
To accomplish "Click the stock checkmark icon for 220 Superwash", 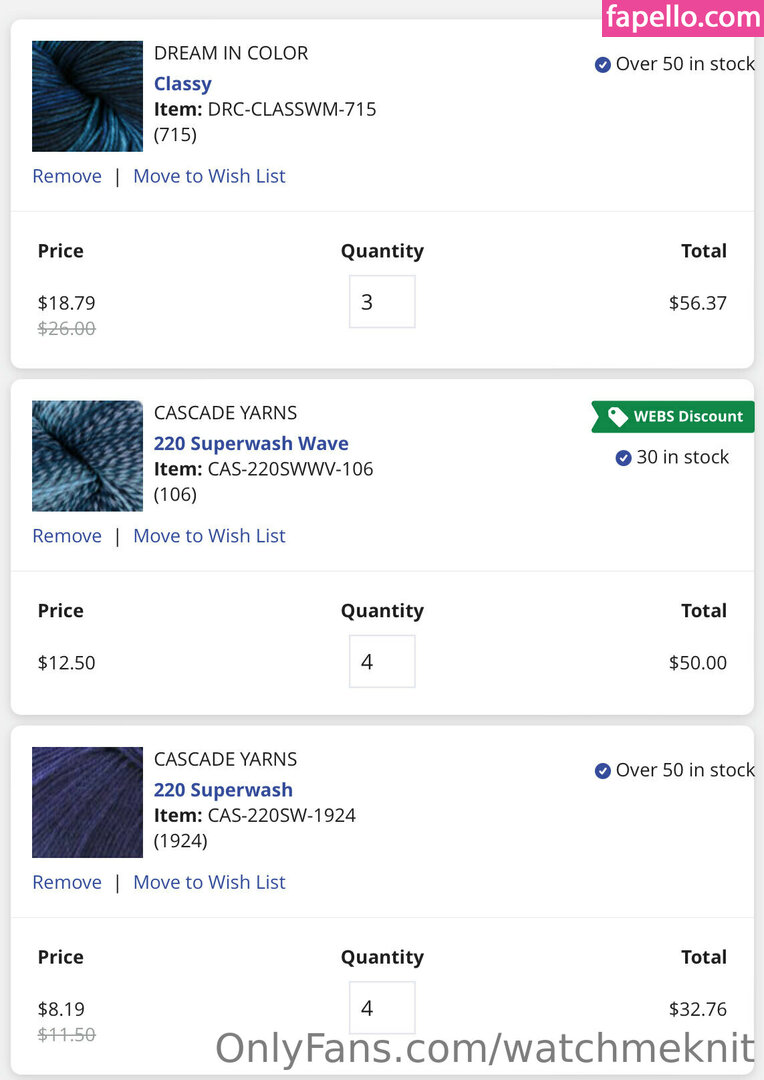I will (x=603, y=771).
